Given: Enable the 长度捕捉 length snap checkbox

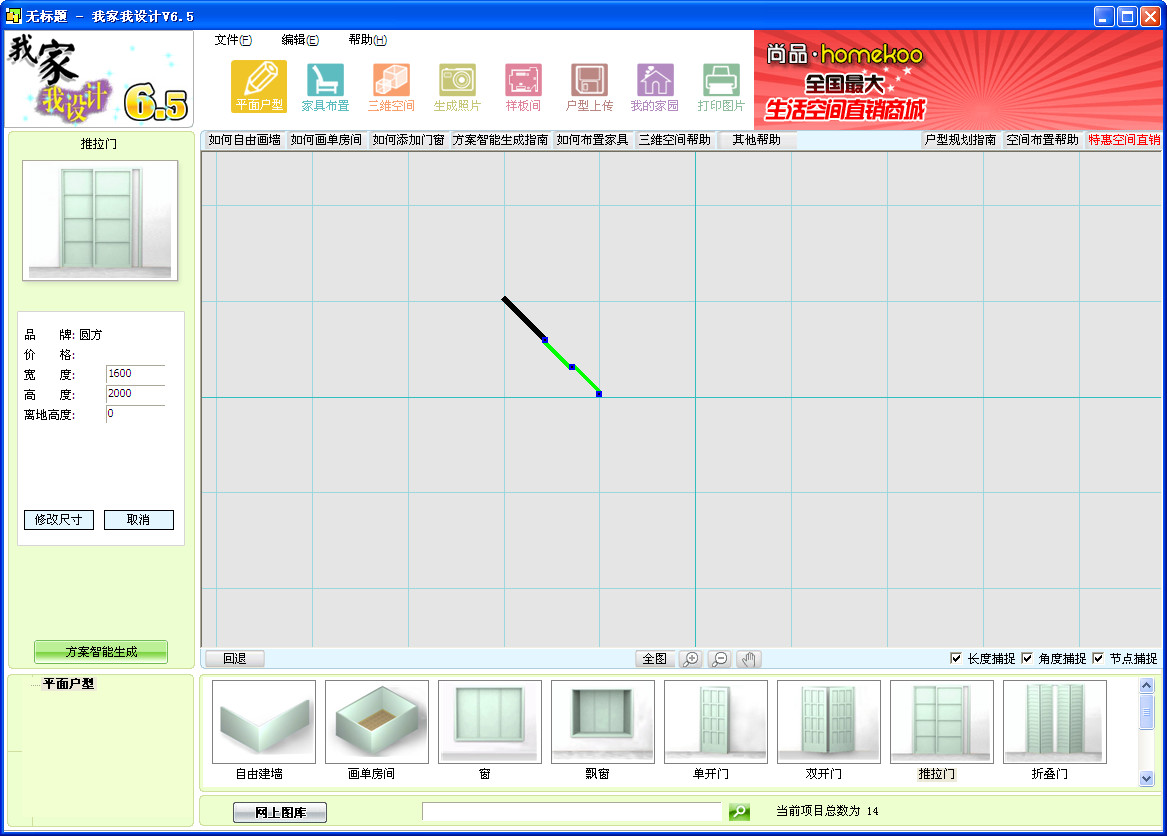Looking at the screenshot, I should (957, 658).
